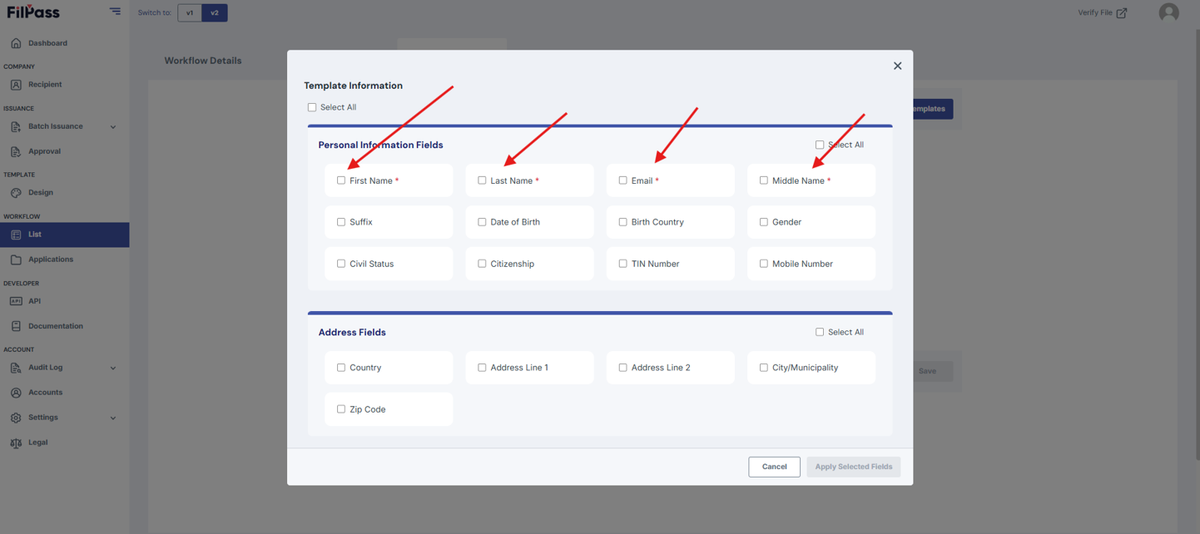Expand the Settings chevron

coord(113,418)
